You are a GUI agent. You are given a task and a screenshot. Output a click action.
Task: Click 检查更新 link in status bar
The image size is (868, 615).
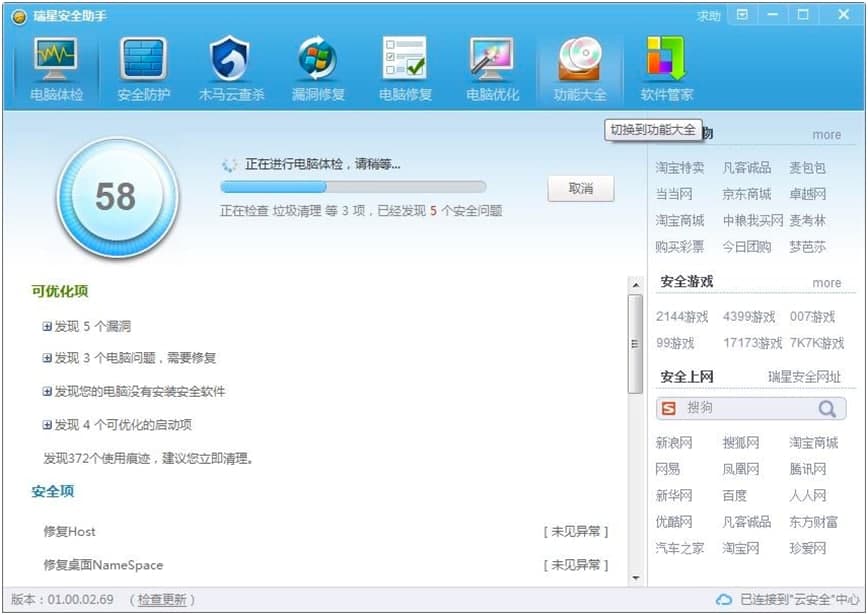click(x=162, y=600)
